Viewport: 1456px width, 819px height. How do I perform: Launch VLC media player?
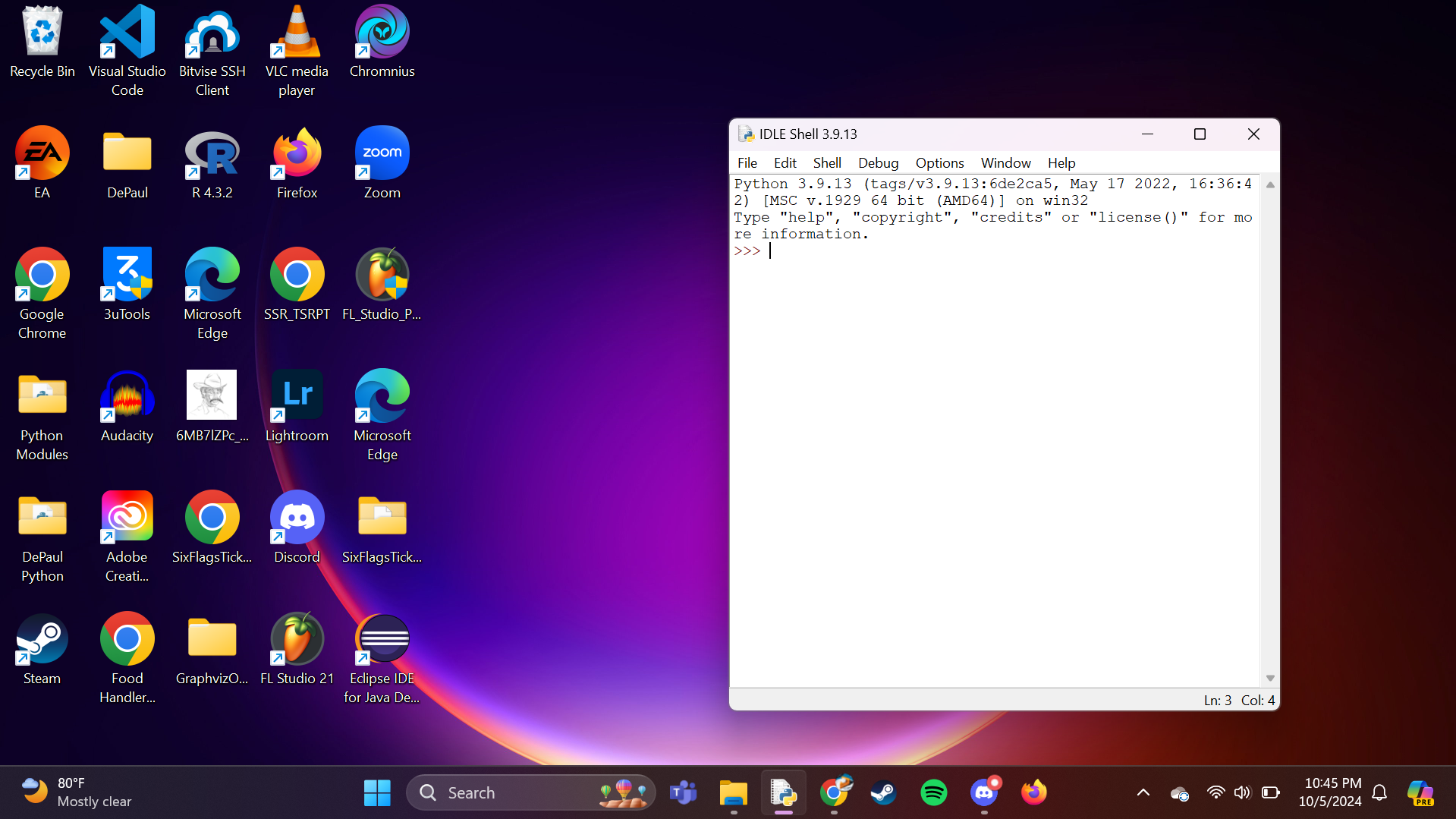click(297, 34)
